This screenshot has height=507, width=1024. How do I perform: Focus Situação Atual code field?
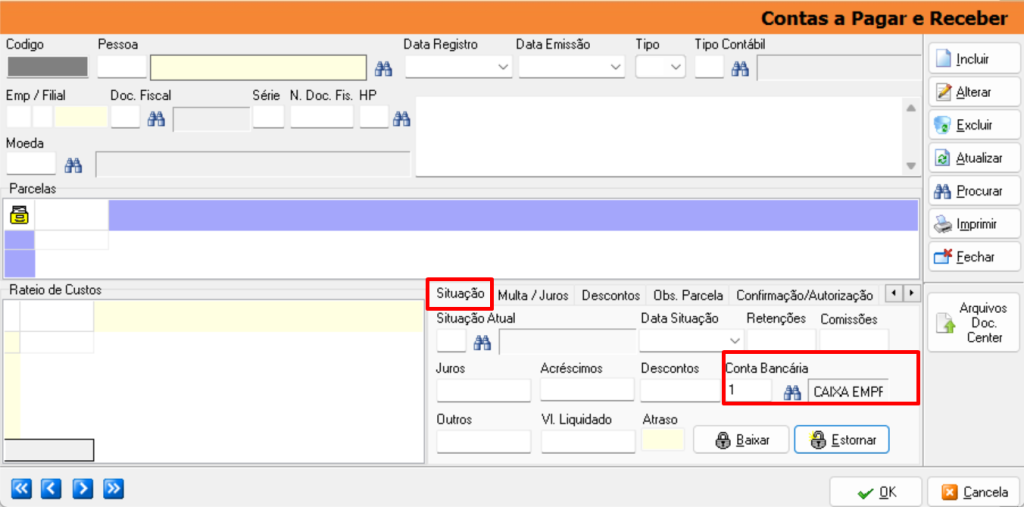(451, 341)
